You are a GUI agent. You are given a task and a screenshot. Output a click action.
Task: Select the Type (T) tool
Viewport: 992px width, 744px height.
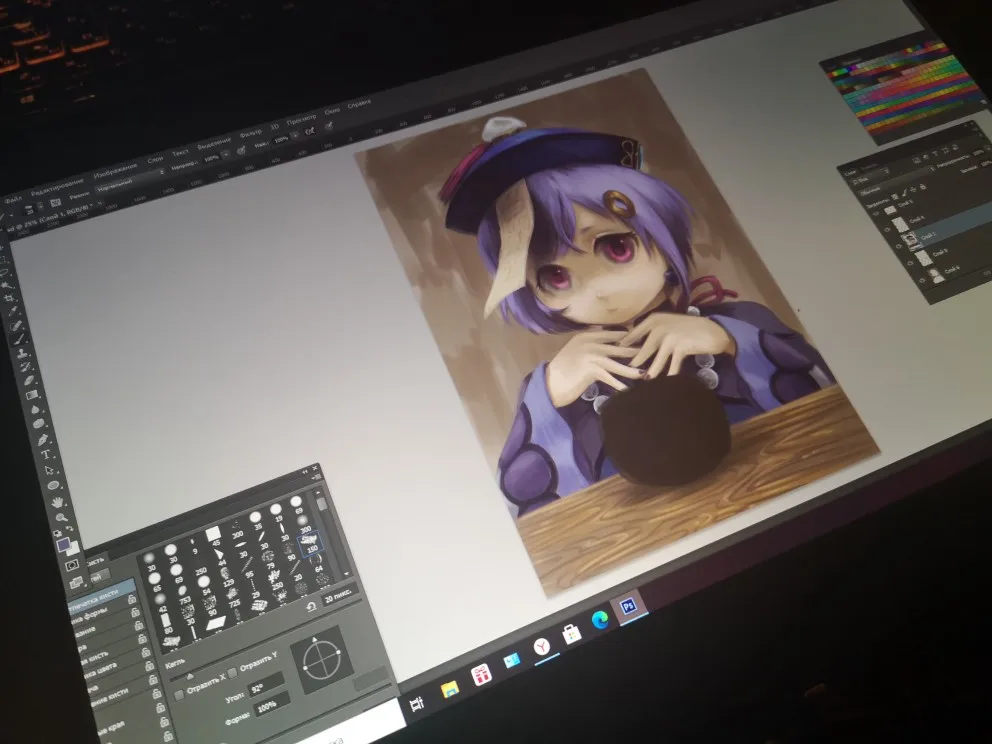pyautogui.click(x=45, y=454)
